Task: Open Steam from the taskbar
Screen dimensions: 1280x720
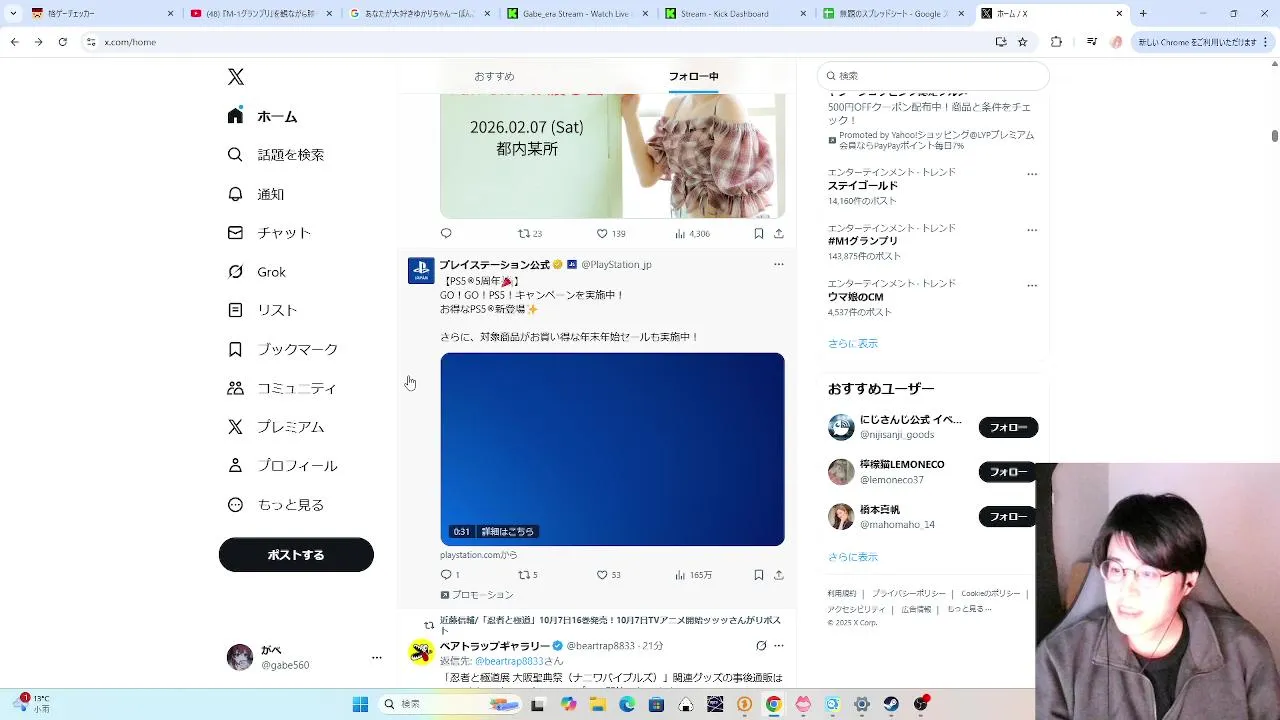Action: pos(891,704)
